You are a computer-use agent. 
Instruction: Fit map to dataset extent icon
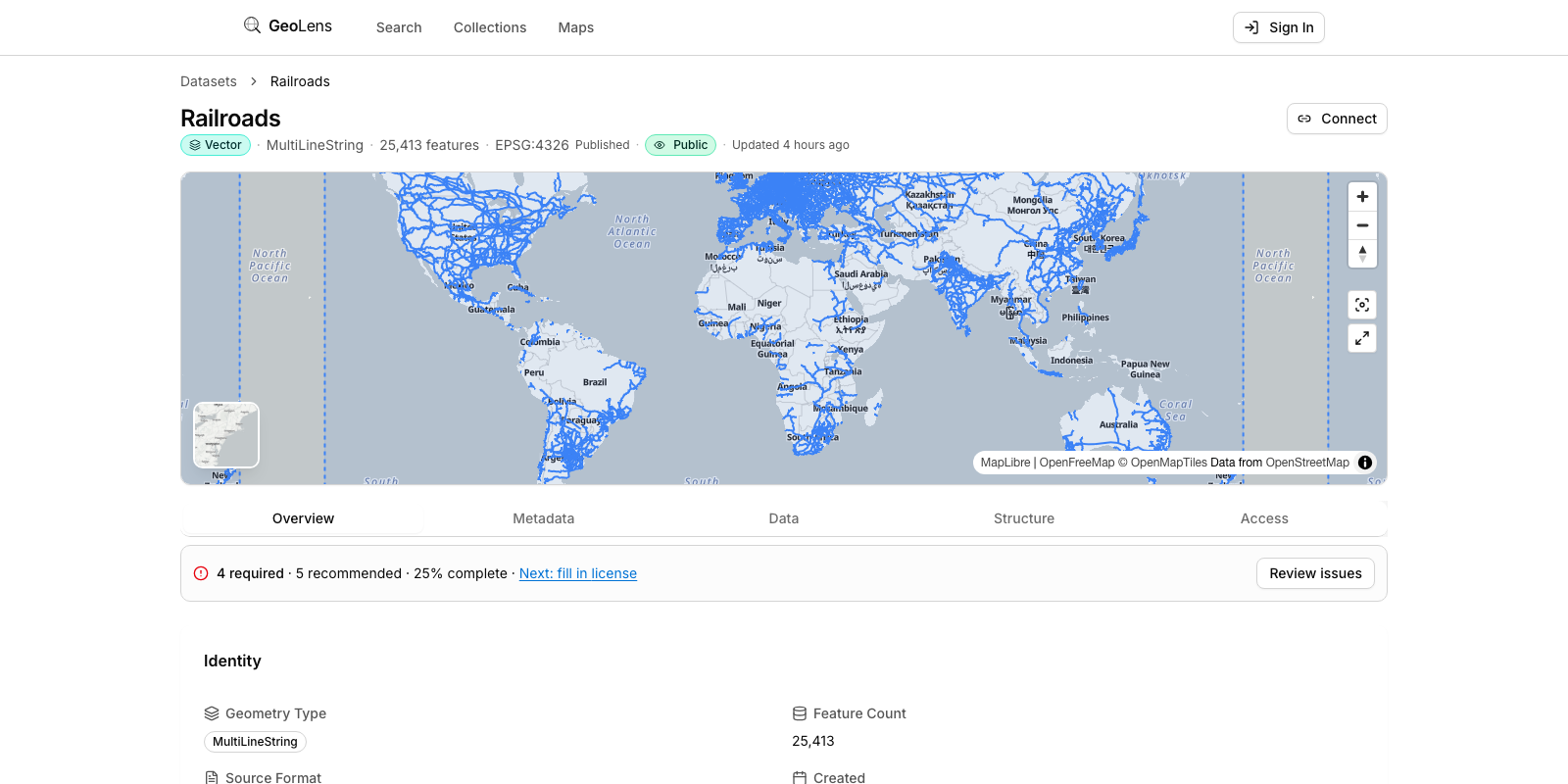(1362, 305)
